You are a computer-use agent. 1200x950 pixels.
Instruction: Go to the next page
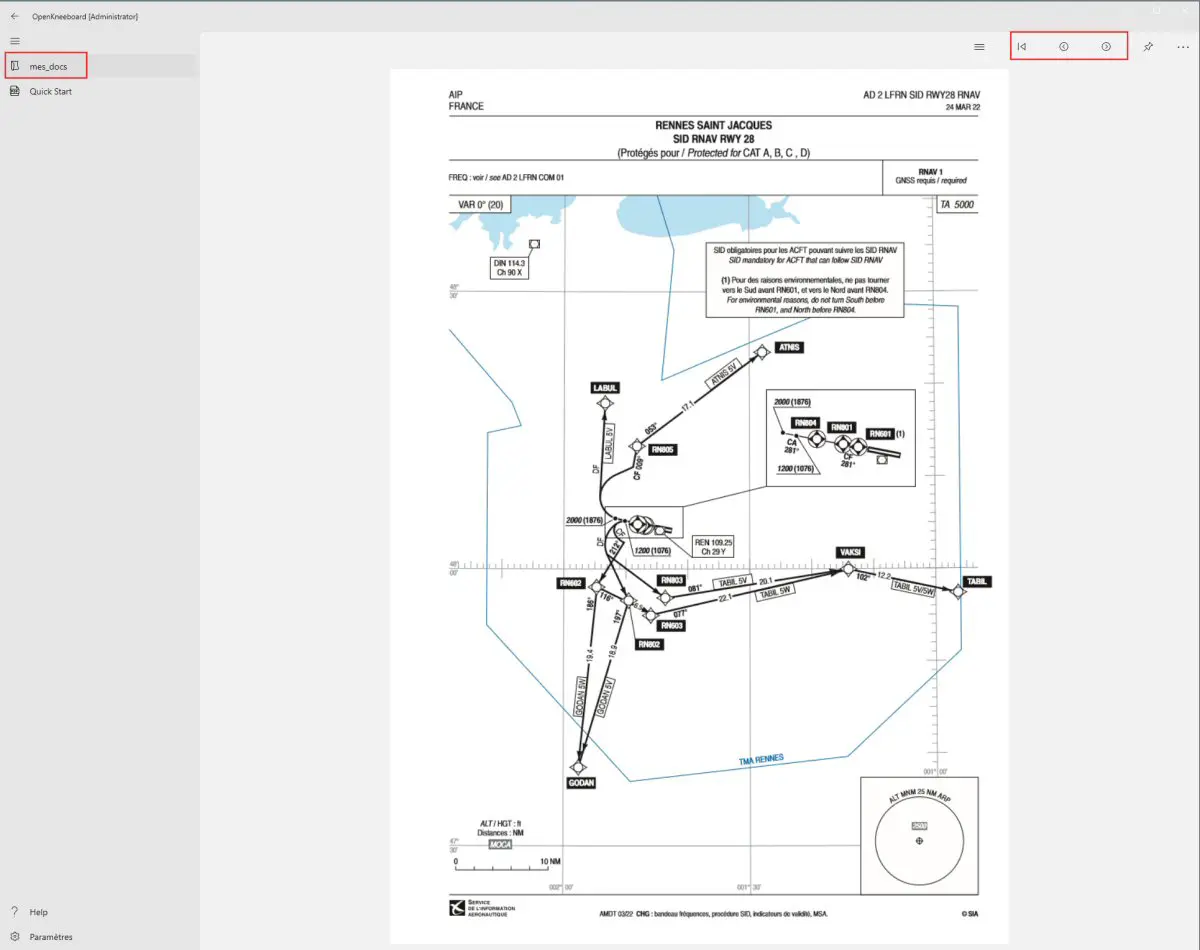(1106, 47)
